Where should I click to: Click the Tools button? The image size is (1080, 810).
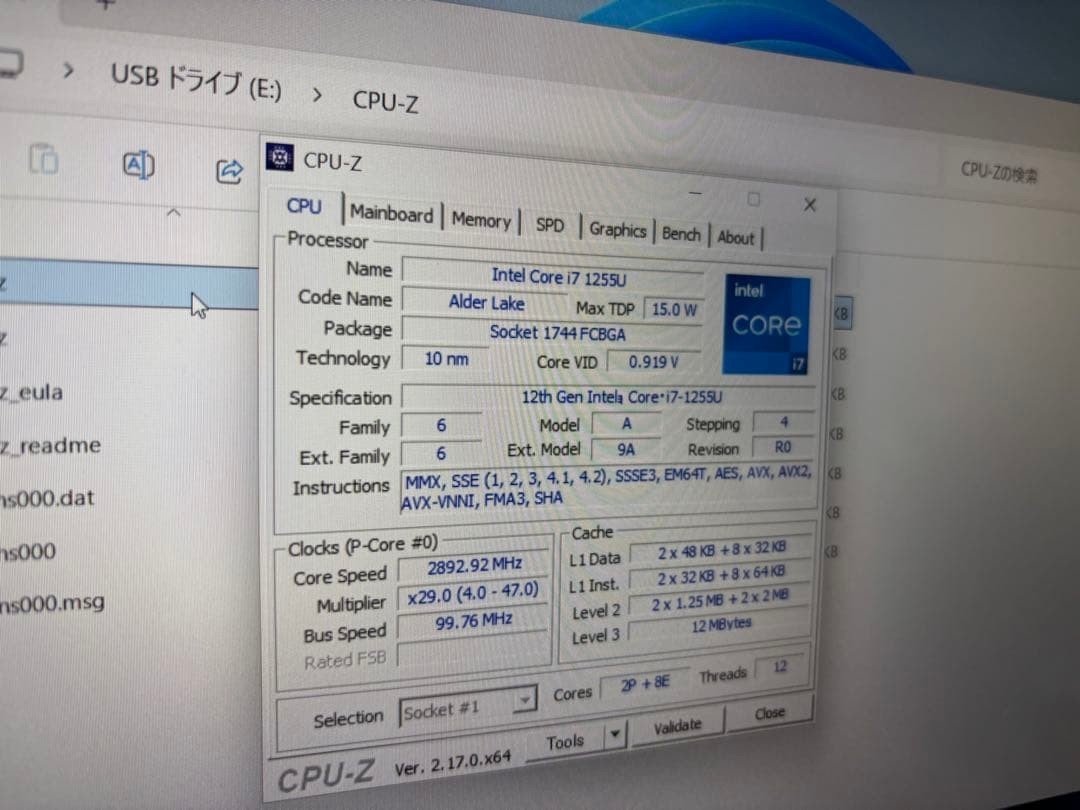pos(565,741)
